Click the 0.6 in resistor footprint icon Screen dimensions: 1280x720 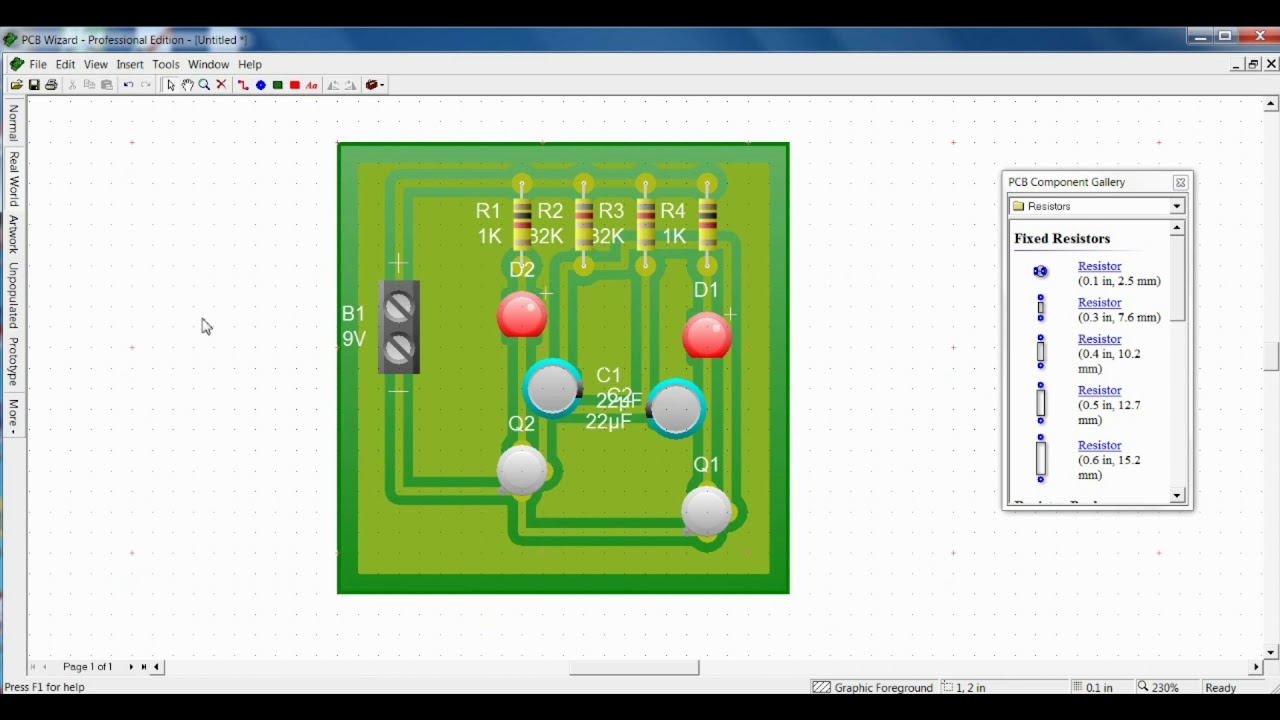(x=1040, y=459)
